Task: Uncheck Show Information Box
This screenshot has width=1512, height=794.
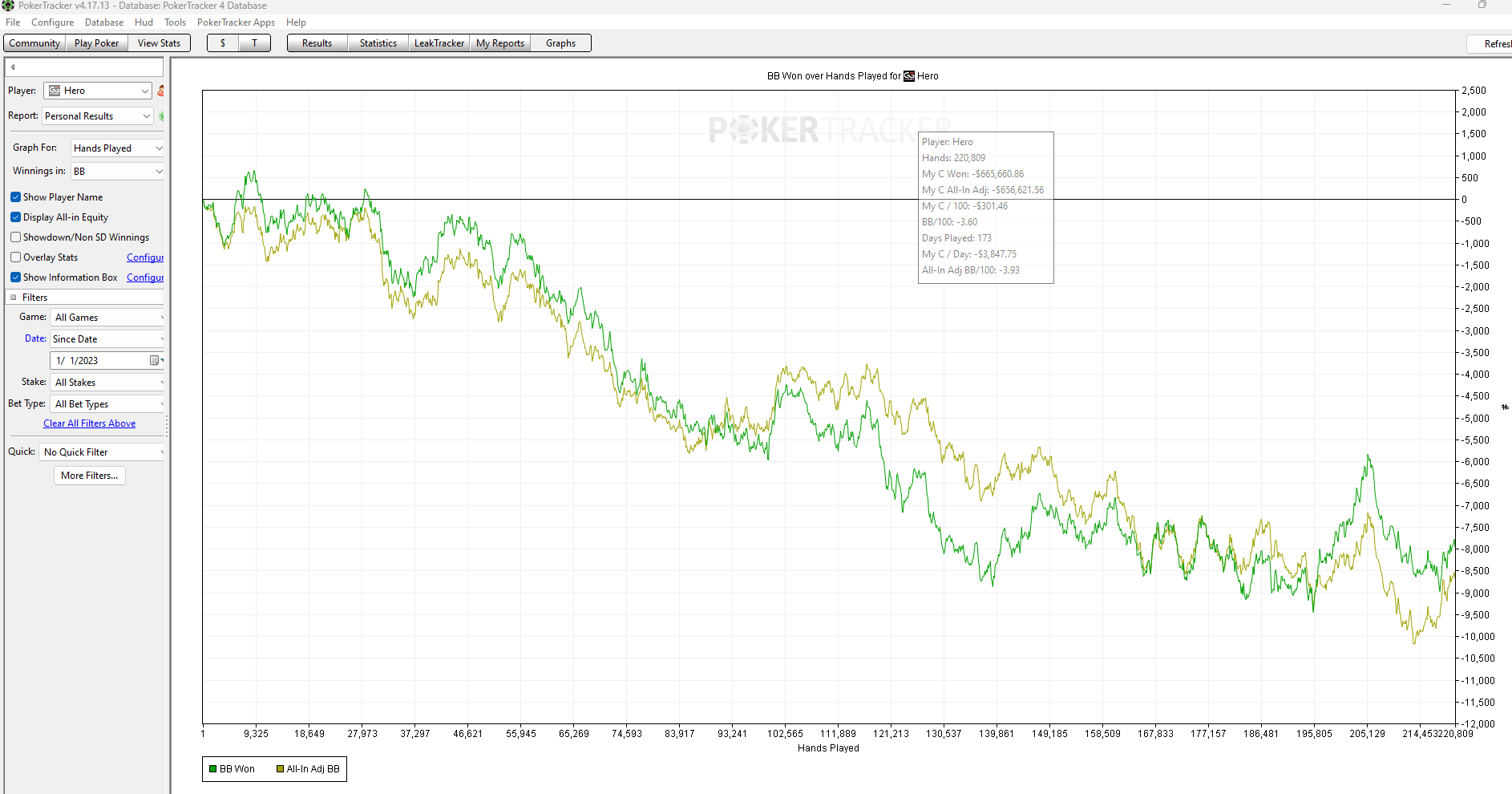Action: [15, 277]
